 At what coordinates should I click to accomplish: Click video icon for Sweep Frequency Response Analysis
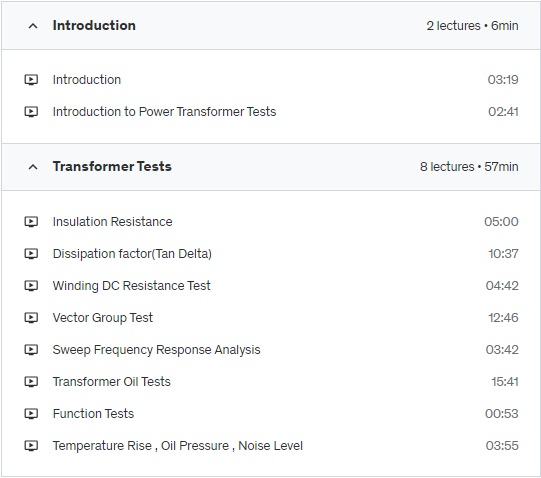31,350
